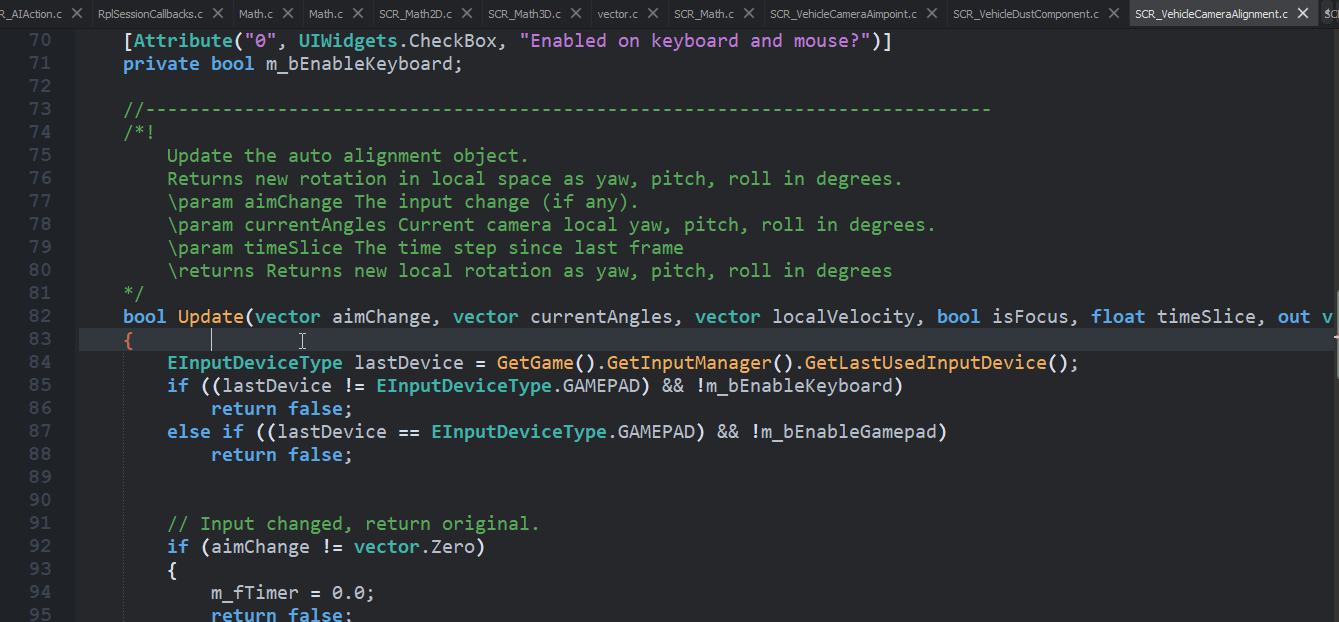
Task: Close the RplSessionCallbacks.c tab
Action: click(x=217, y=14)
